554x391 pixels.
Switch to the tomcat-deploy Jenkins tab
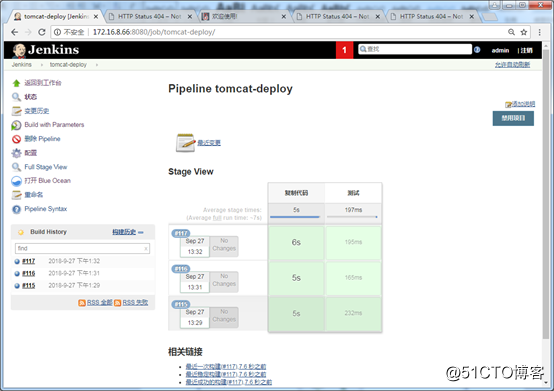coord(56,17)
